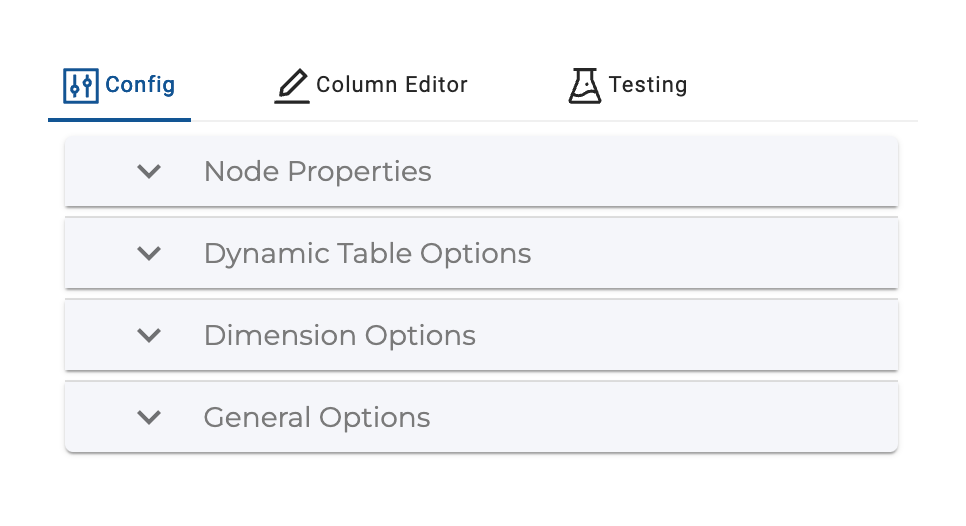Viewport: 966px width, 526px height.
Task: Click the Node Properties title text
Action: point(317,171)
